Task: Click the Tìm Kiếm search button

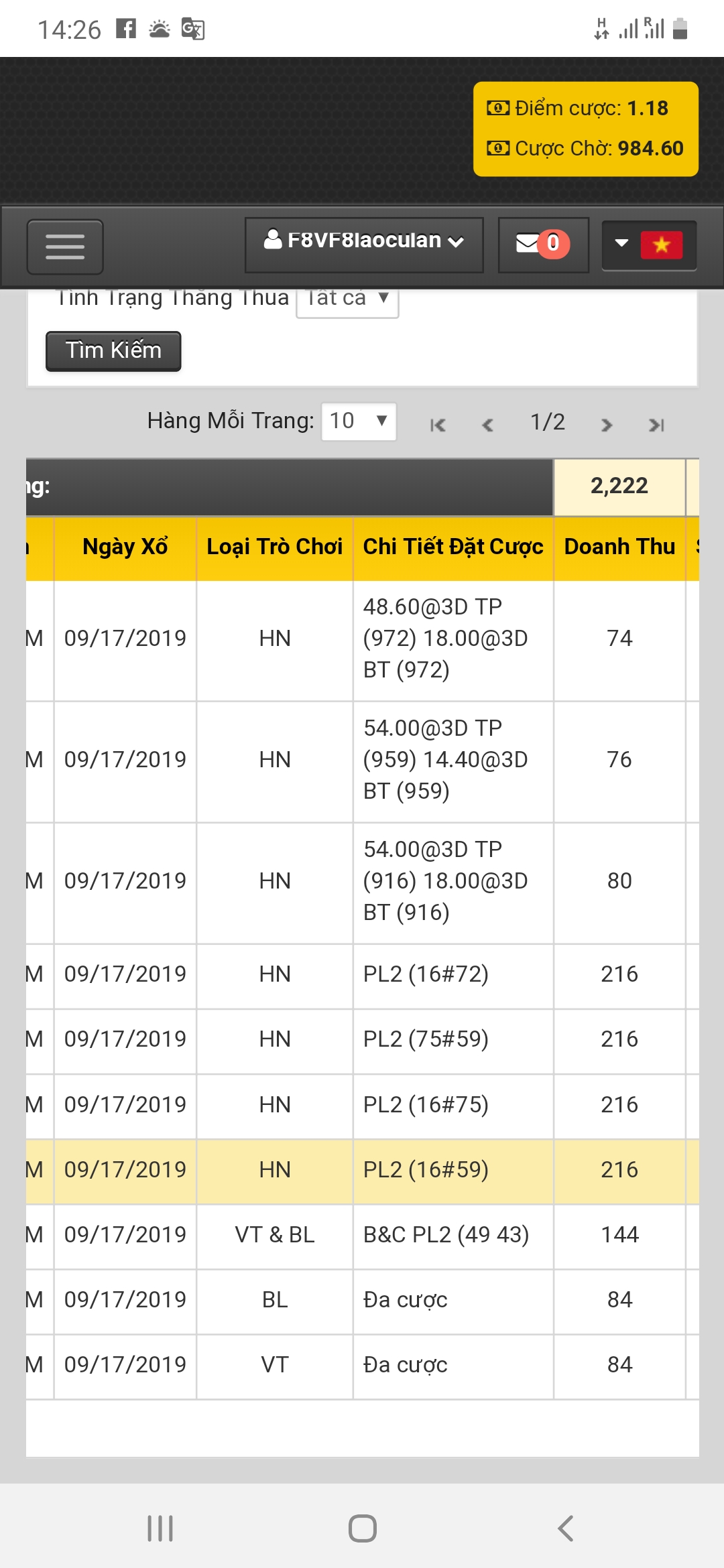Action: (x=113, y=350)
